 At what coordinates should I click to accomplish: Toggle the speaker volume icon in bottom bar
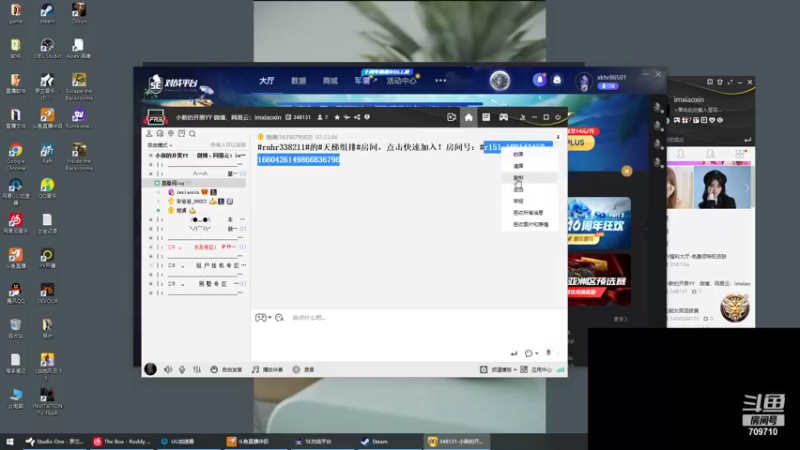click(x=168, y=369)
